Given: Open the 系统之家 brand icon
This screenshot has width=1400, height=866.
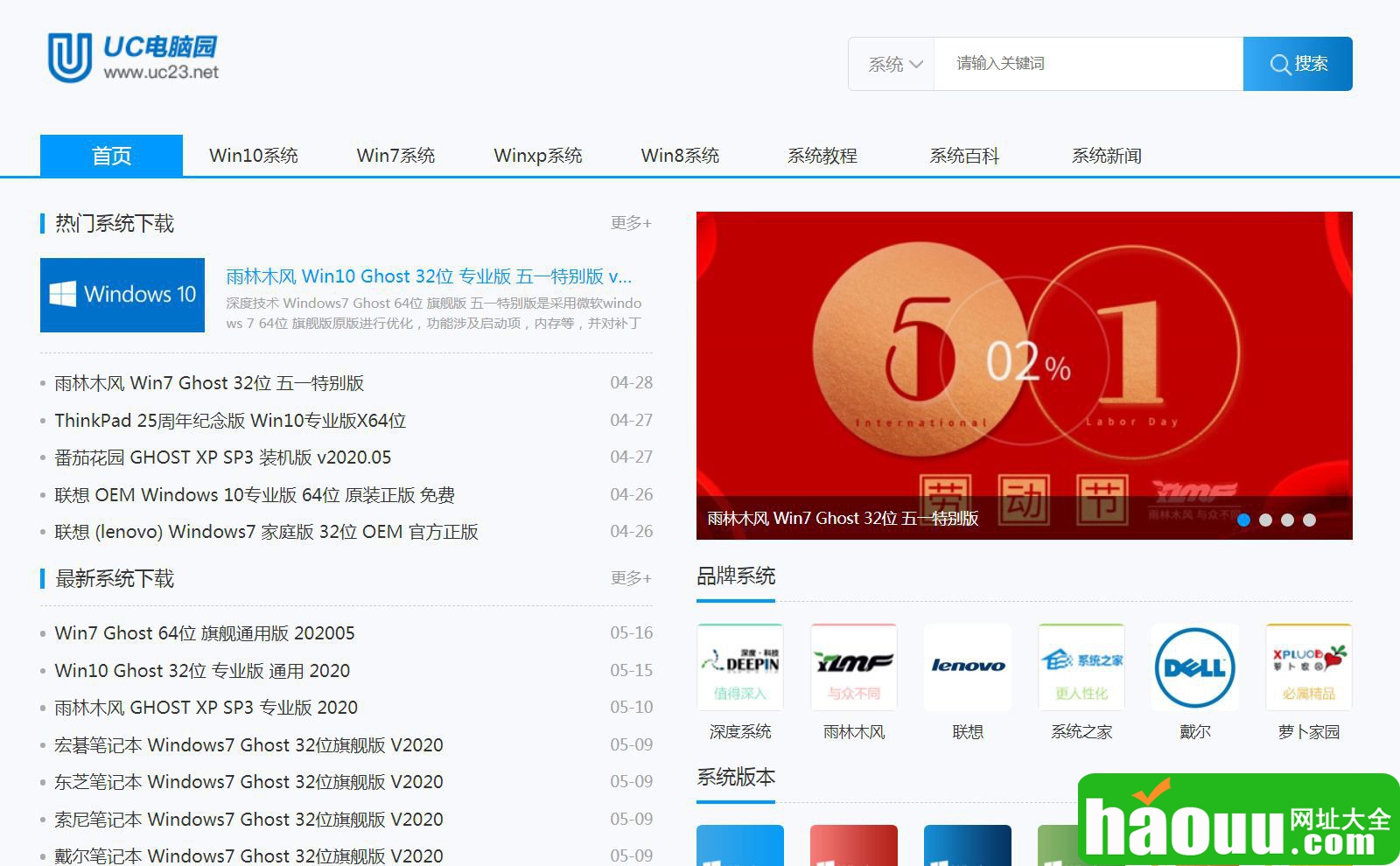Looking at the screenshot, I should (x=1081, y=667).
